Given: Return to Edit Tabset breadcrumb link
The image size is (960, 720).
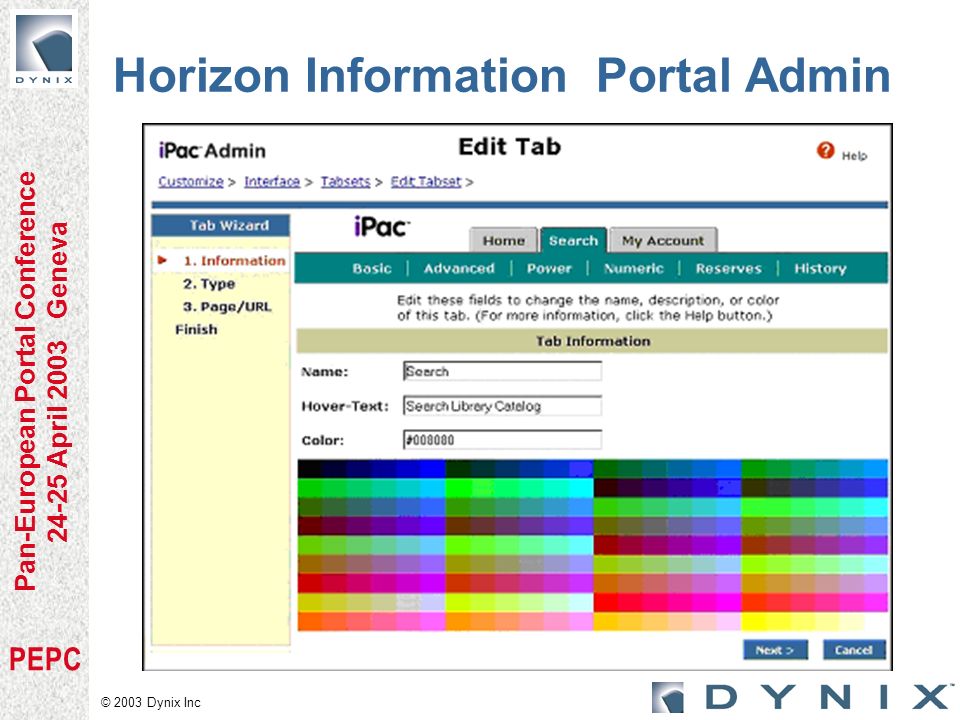Looking at the screenshot, I should click(x=426, y=182).
